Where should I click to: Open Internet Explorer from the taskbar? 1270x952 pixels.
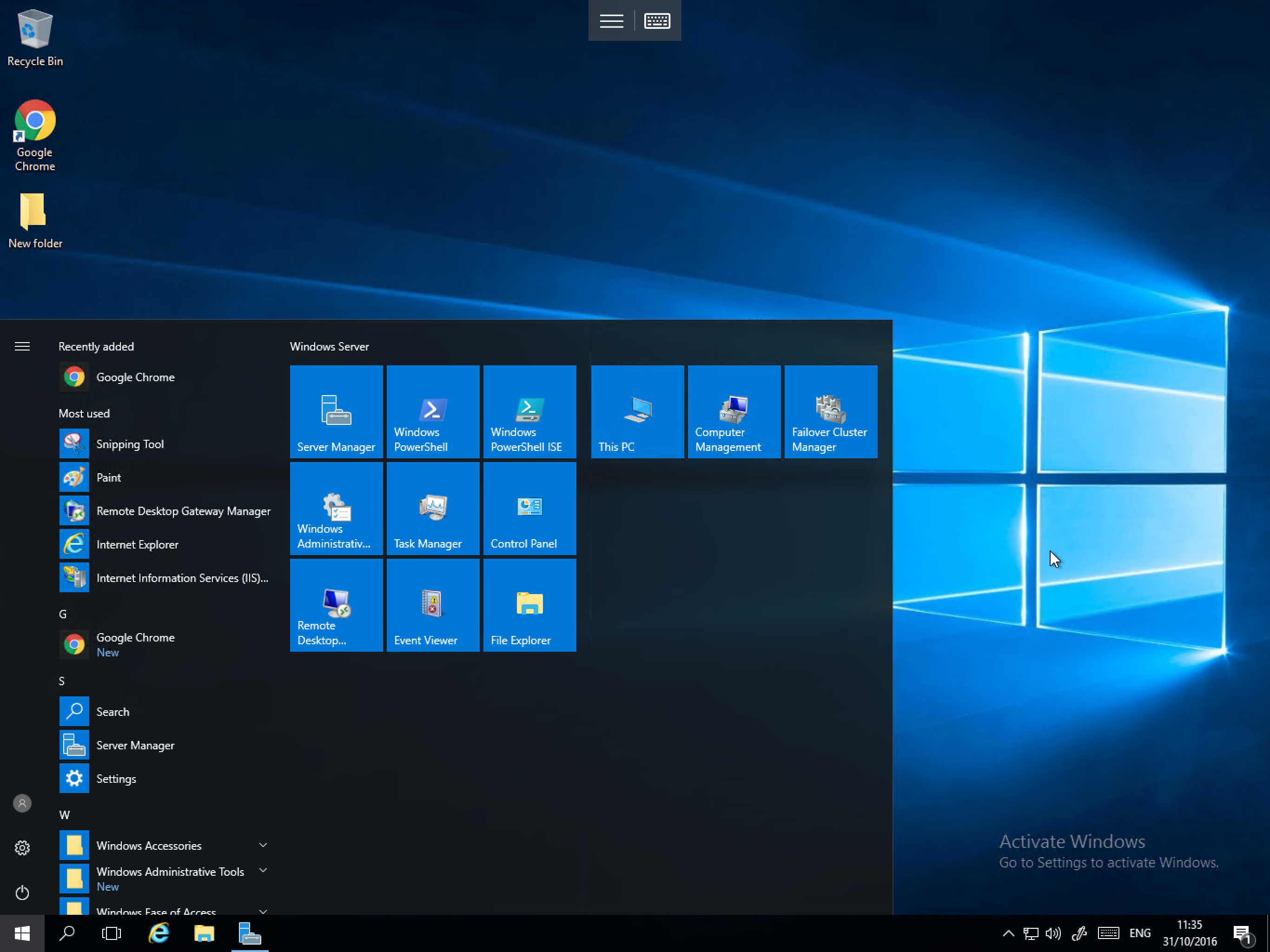coord(159,933)
